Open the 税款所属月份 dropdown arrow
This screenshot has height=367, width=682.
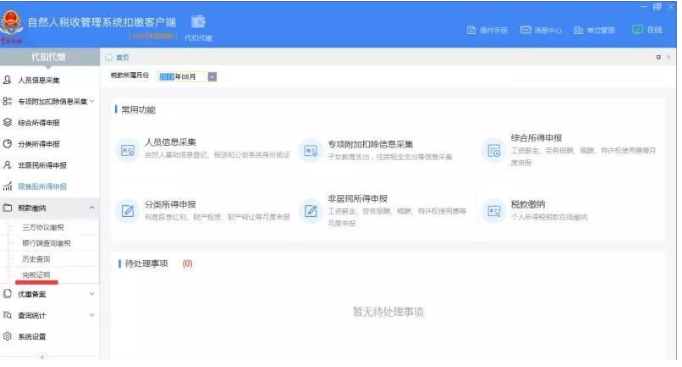pos(212,77)
